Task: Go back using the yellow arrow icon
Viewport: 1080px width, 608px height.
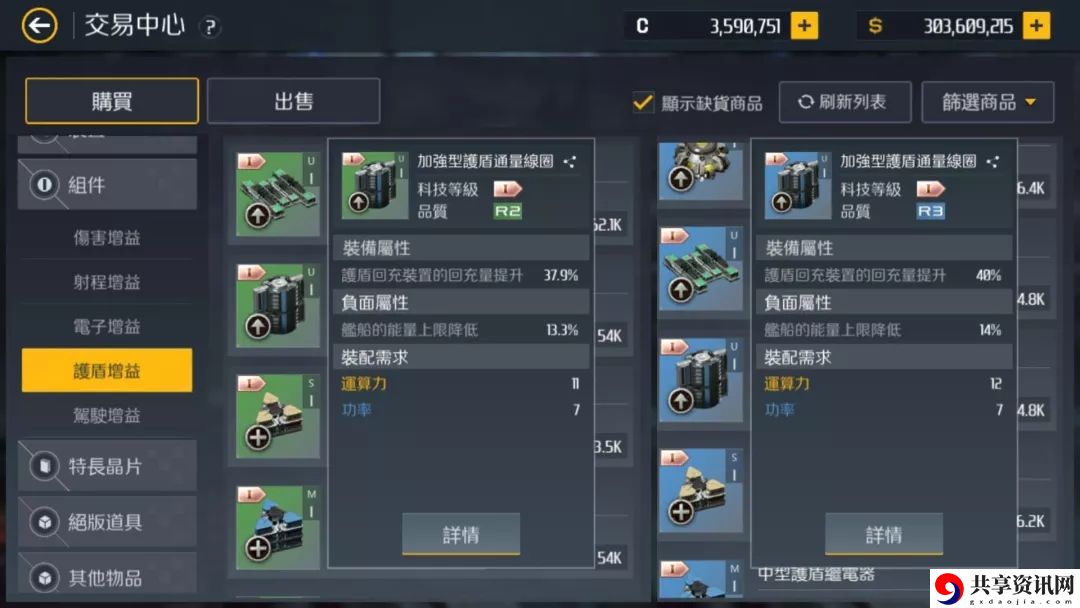Action: [39, 26]
